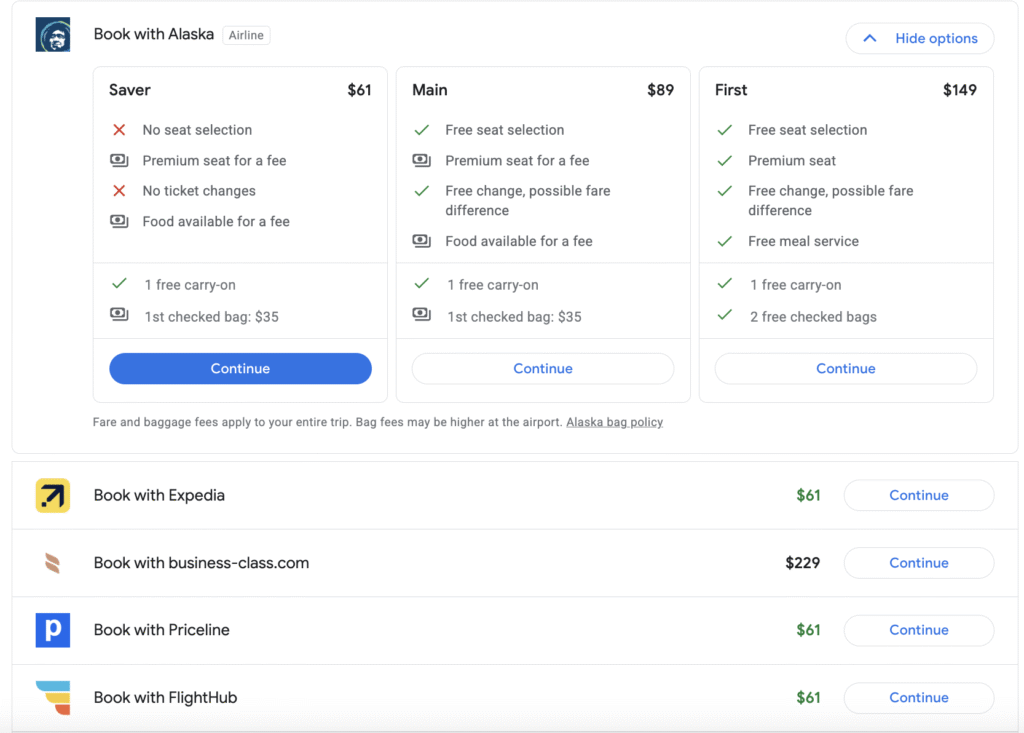The width and height of the screenshot is (1024, 733).
Task: Click checkmark beside Main Free change, possible fare difference
Action: pos(422,191)
